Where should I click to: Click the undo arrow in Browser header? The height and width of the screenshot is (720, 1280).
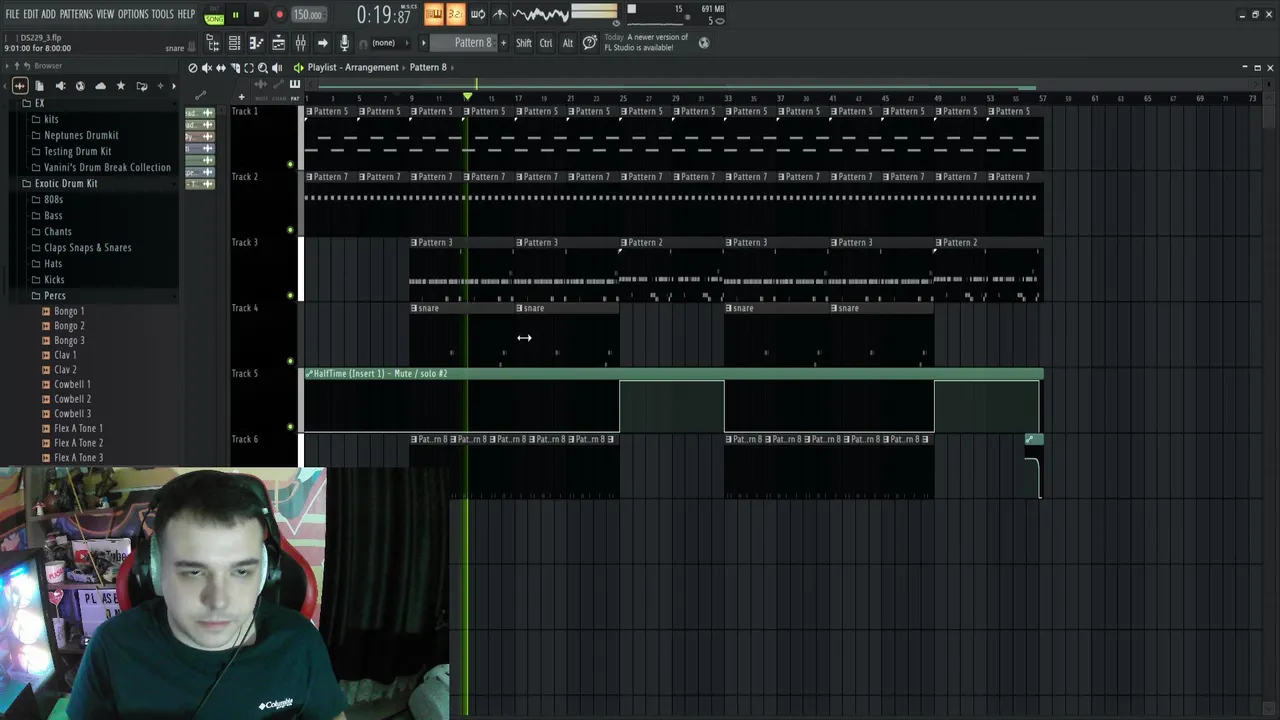tap(27, 66)
